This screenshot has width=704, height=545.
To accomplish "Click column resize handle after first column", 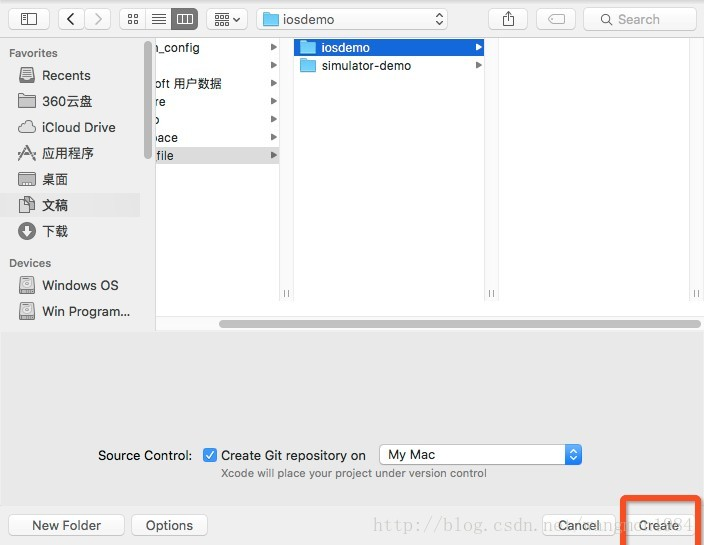I will click(x=286, y=294).
